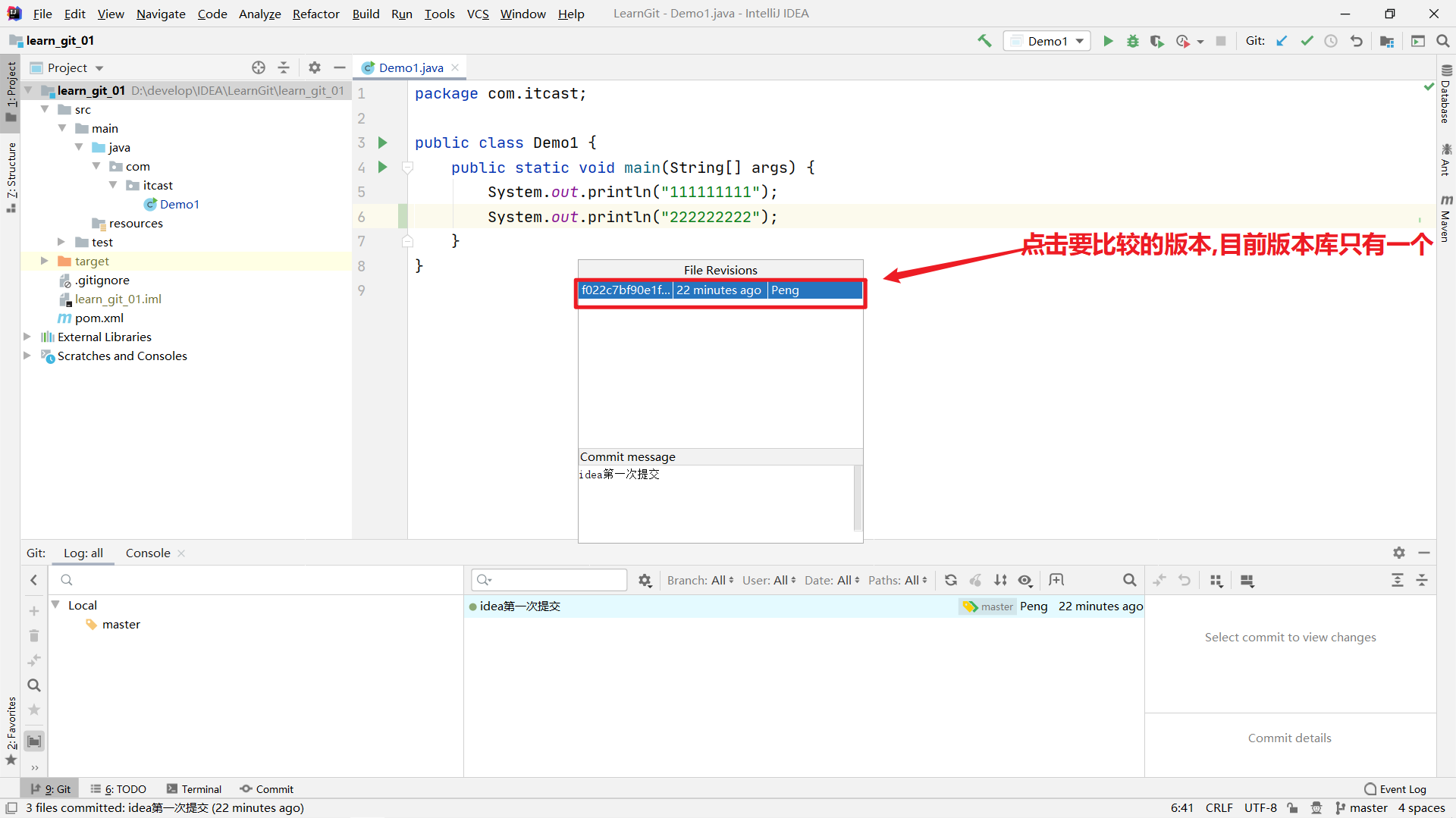
Task: Collapse the branches pane with back arrow
Action: tap(34, 580)
